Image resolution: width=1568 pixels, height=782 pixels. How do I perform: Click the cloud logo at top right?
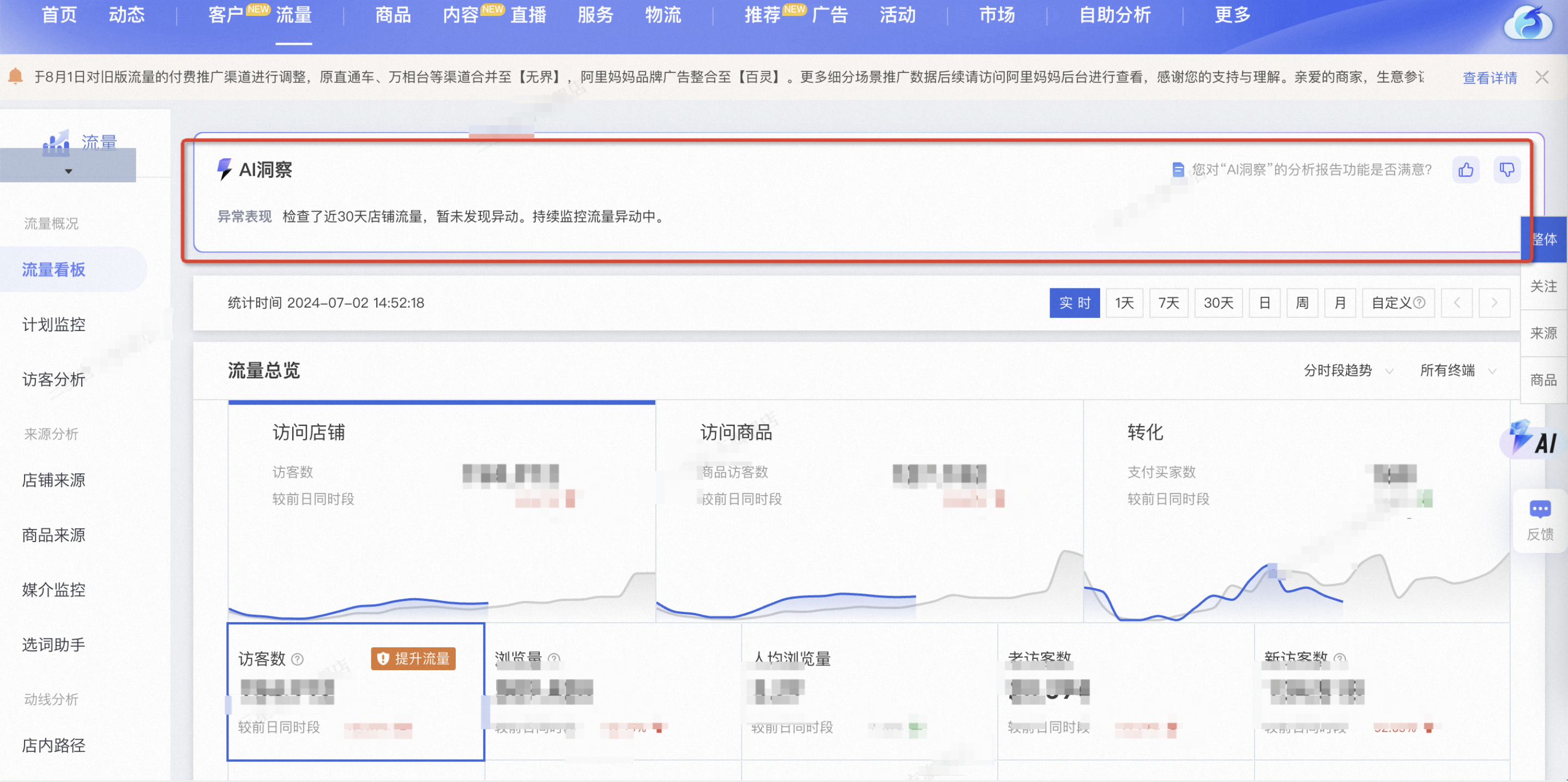tap(1528, 25)
